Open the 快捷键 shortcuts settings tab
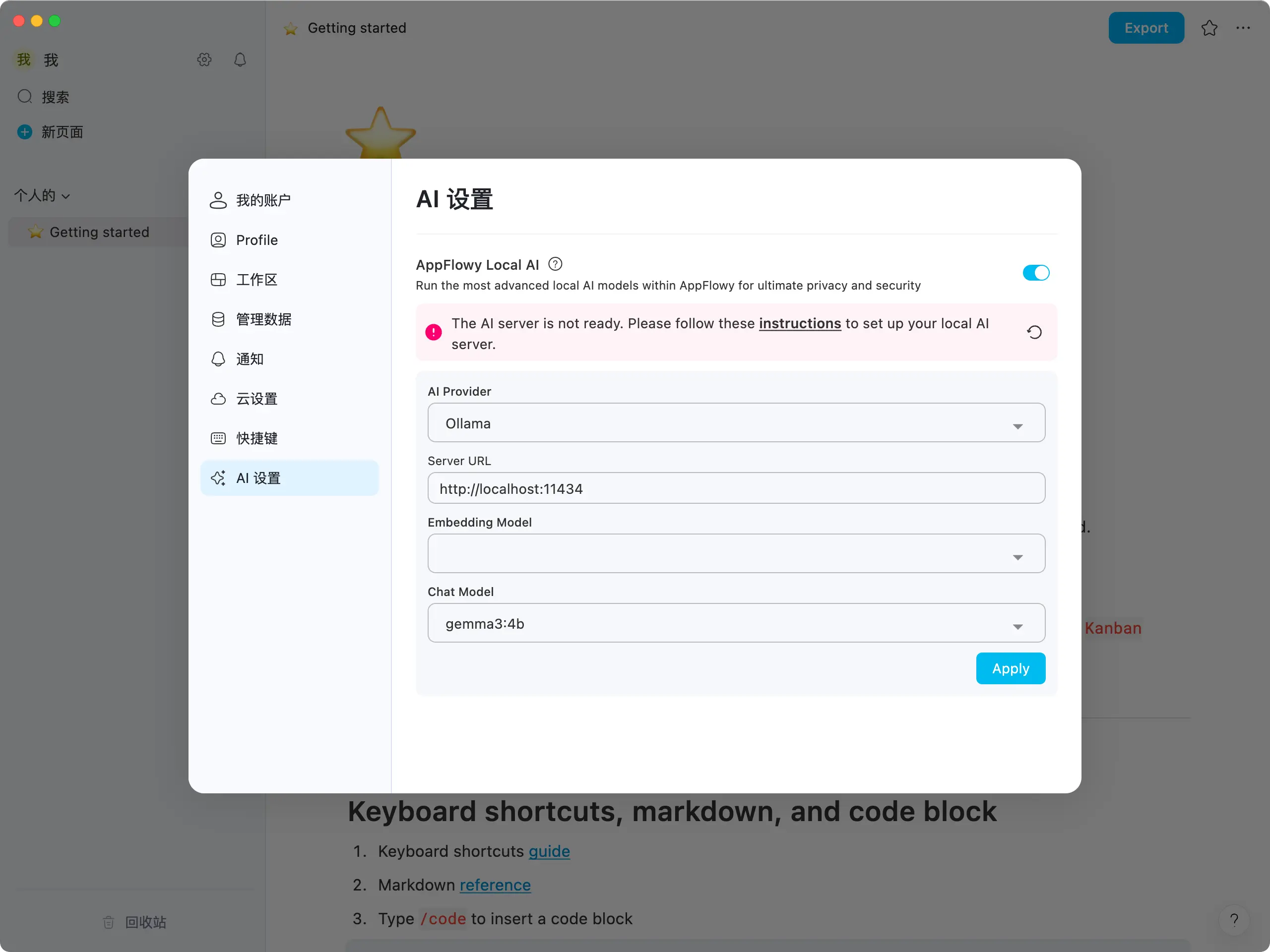 point(256,438)
